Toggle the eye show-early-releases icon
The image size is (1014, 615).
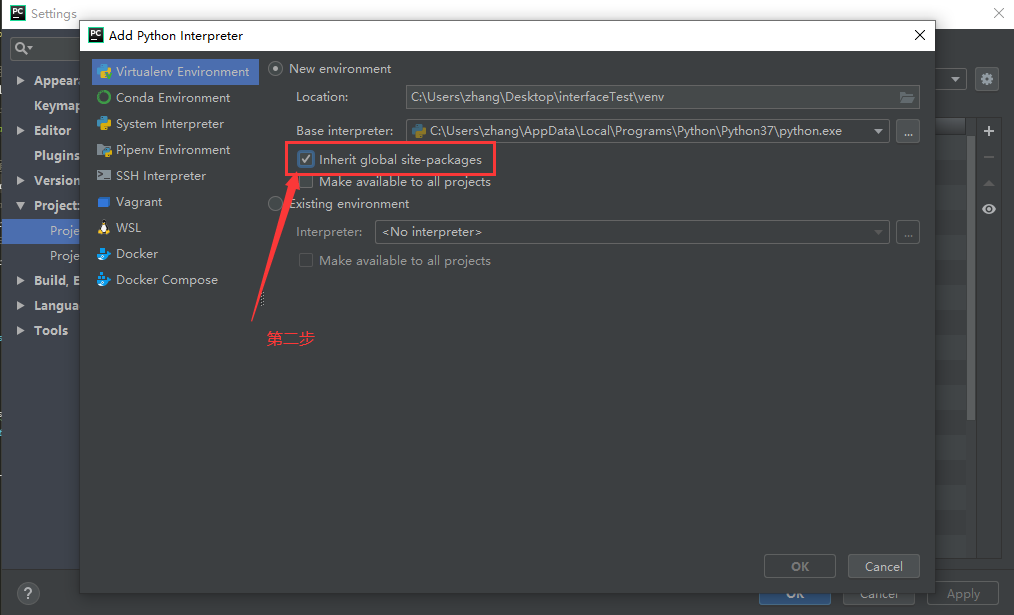989,209
